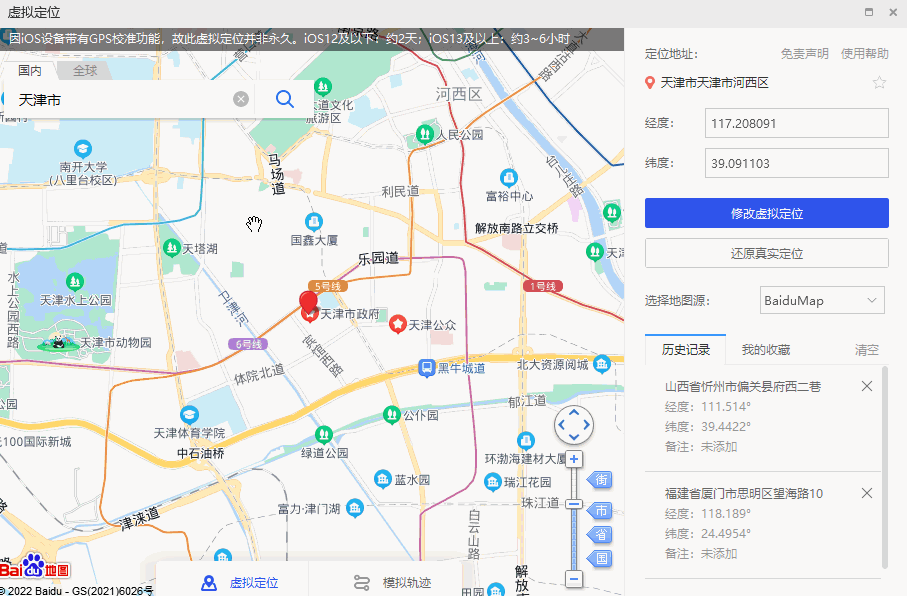This screenshot has height=596, width=907.
Task: Open the 选择地图源 BaiduMap dropdown
Action: click(822, 300)
